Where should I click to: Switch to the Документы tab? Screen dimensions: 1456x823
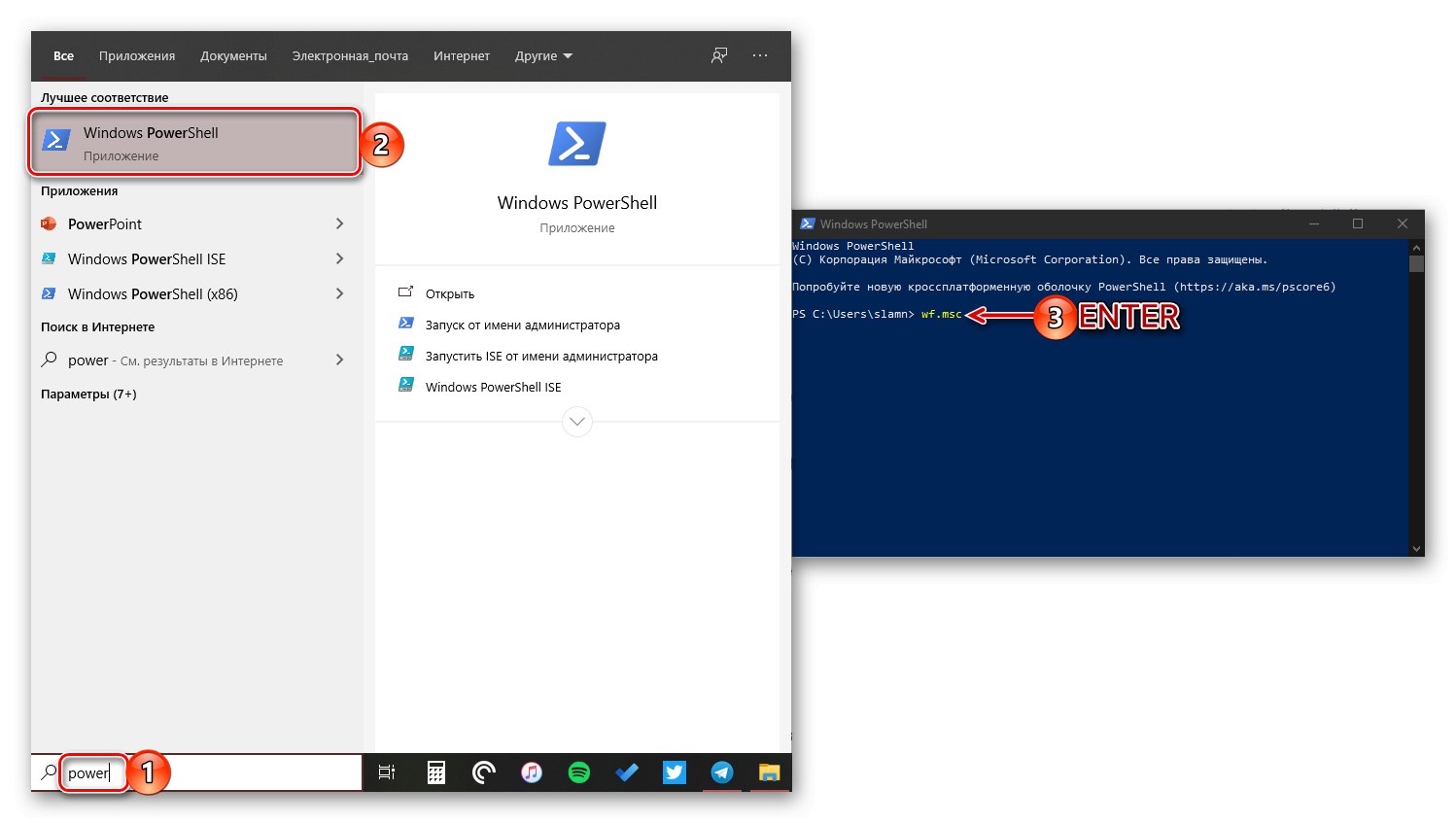click(x=233, y=55)
